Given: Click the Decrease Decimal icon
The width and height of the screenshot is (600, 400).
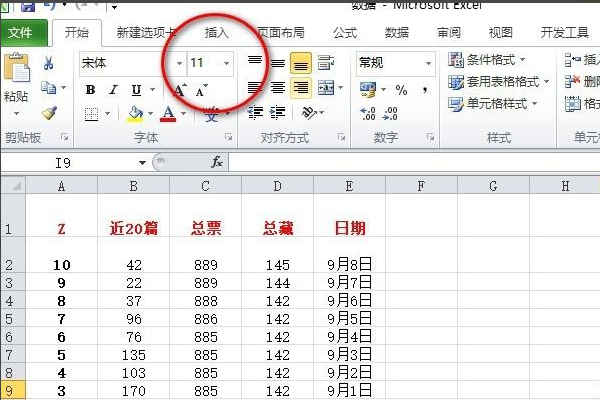Looking at the screenshot, I should pyautogui.click(x=390, y=113).
